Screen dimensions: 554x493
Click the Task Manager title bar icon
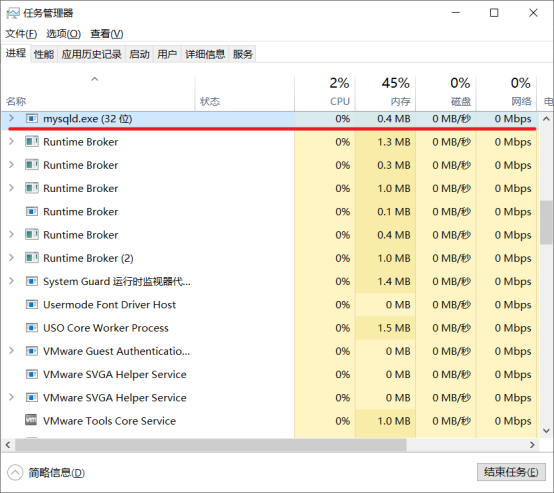pyautogui.click(x=13, y=13)
